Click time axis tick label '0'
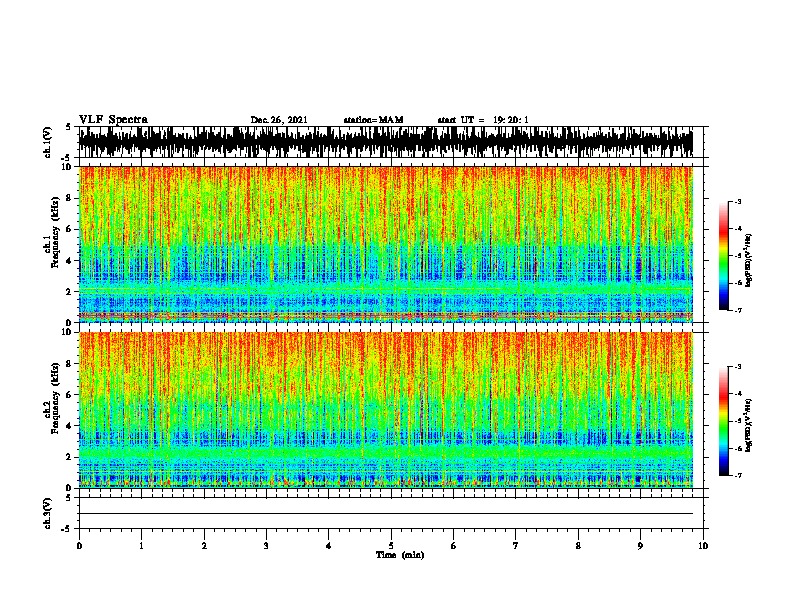This screenshot has height=612, width=792. (x=79, y=546)
